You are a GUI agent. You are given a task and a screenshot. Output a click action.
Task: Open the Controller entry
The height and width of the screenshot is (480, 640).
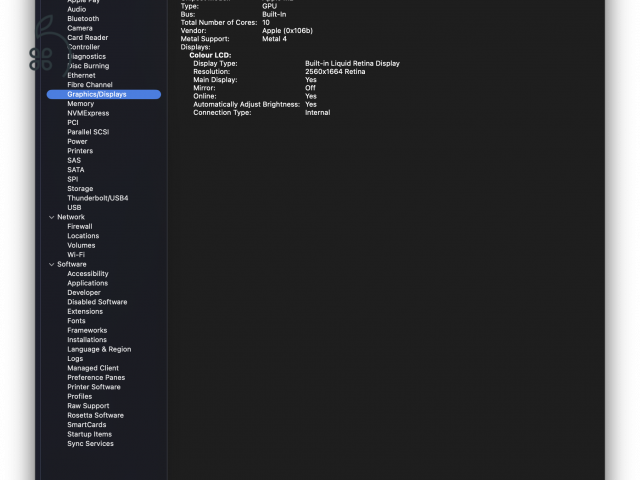(x=83, y=47)
